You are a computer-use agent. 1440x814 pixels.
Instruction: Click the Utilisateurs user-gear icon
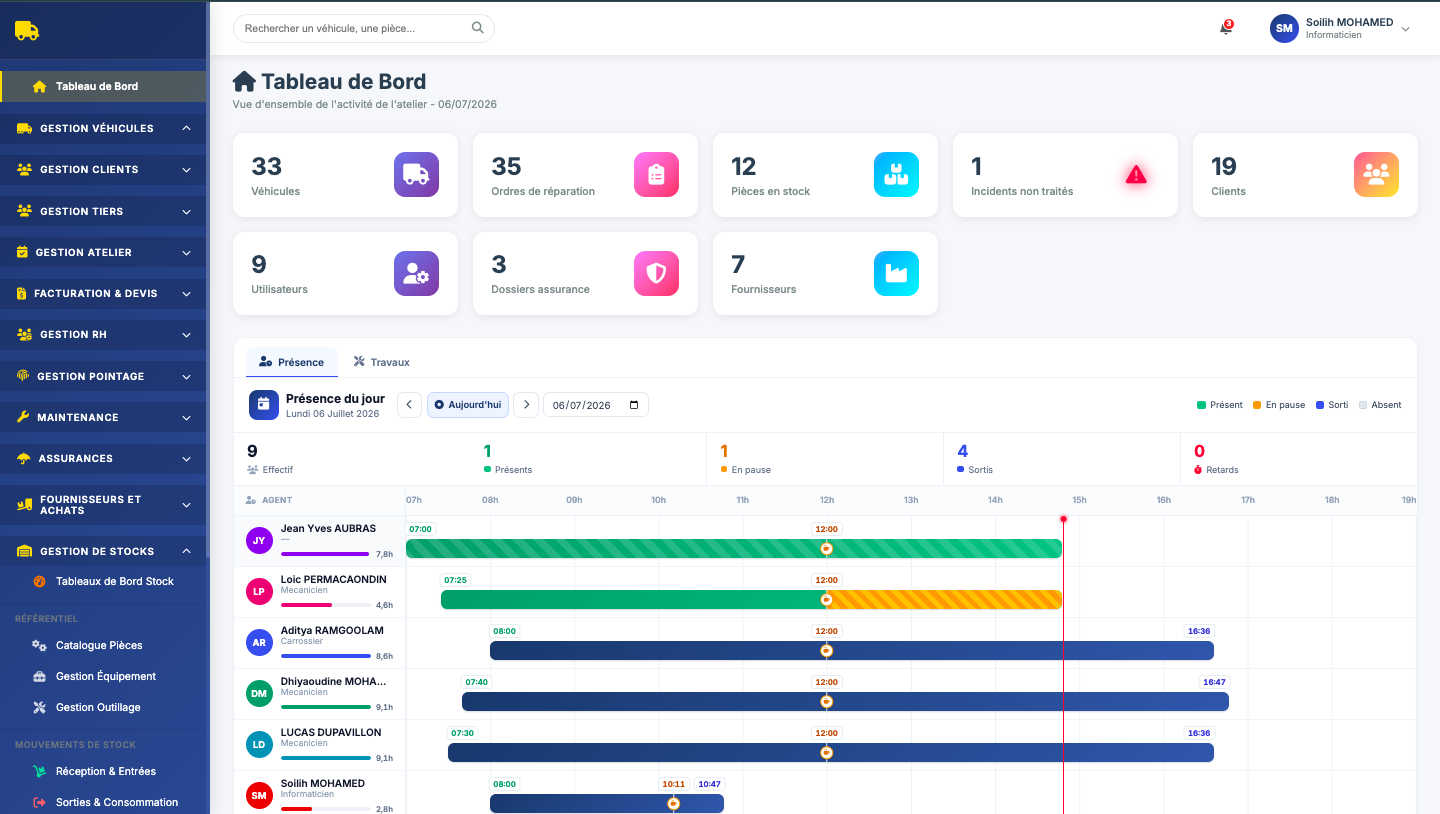(x=416, y=273)
